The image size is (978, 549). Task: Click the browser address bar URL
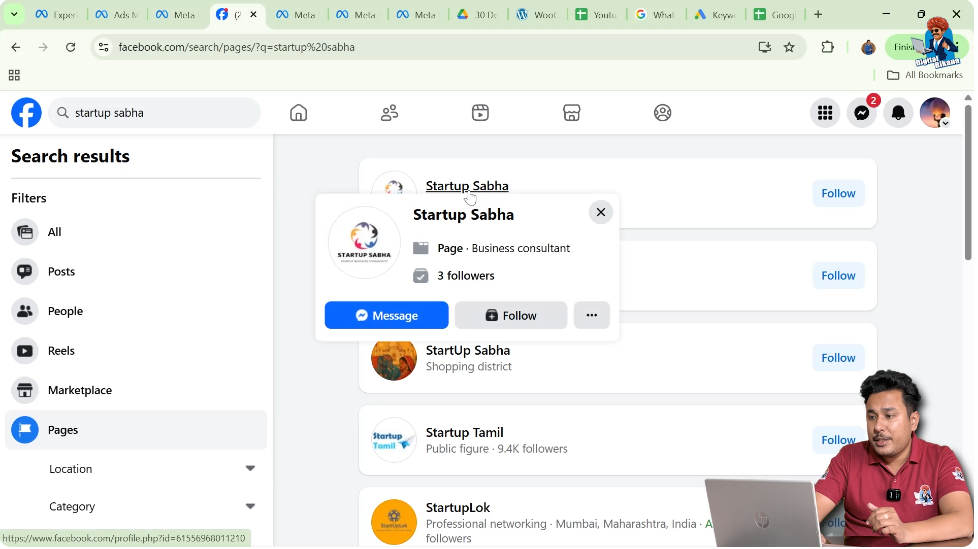click(x=236, y=47)
